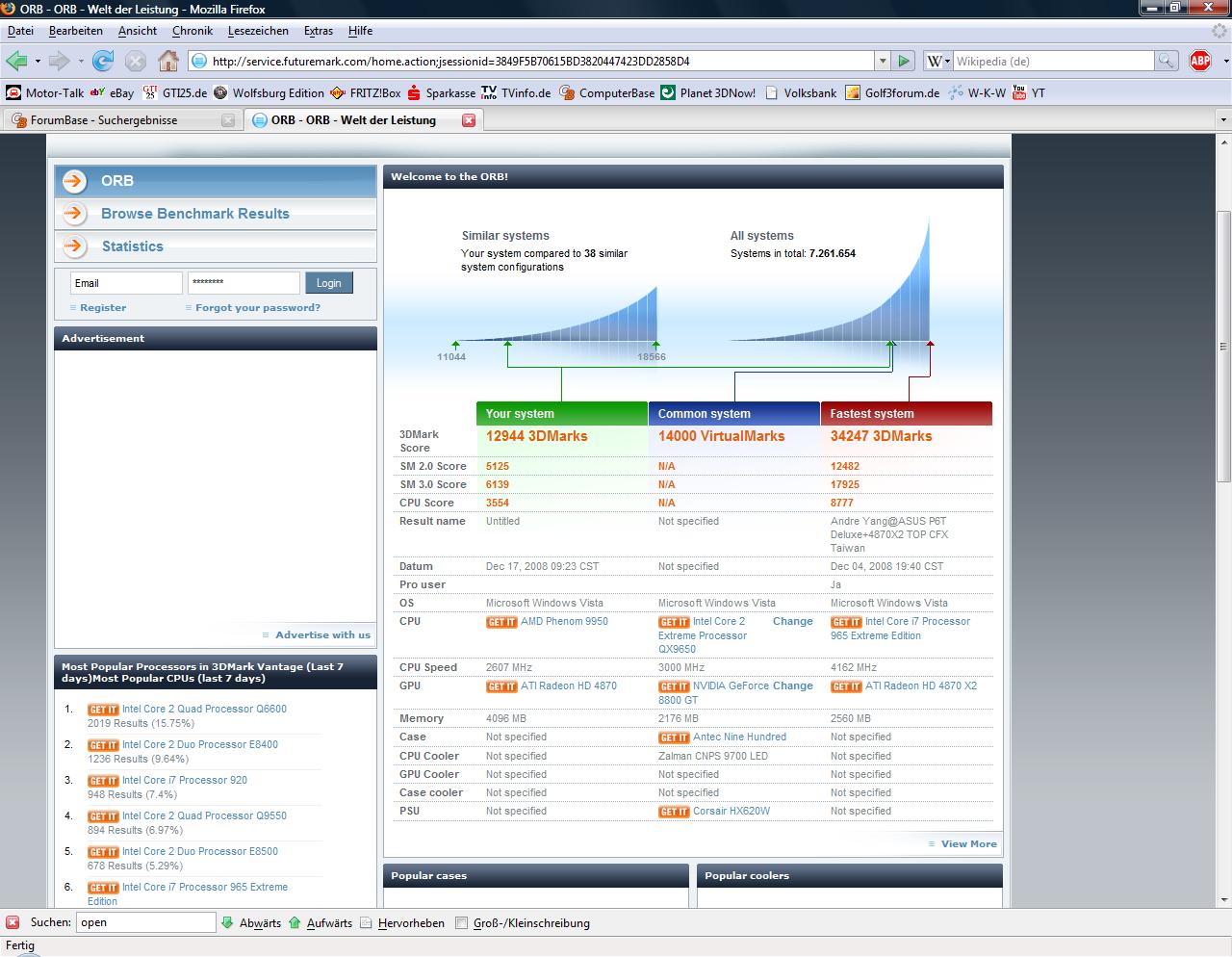1232x957 pixels.
Task: Click the Register link
Action: pos(103,308)
